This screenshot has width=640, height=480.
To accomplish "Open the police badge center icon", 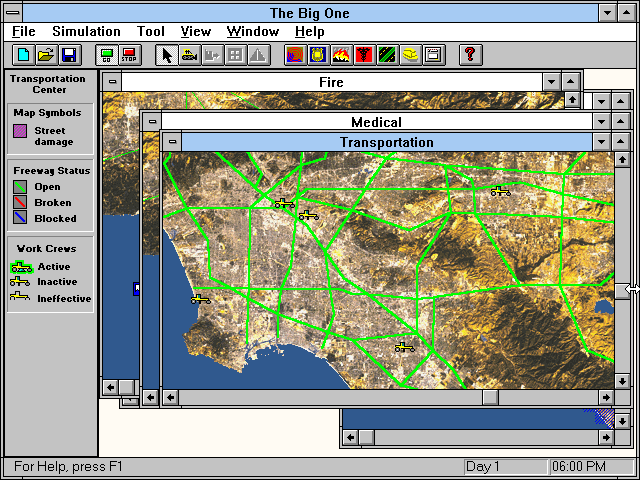I will click(x=318, y=55).
